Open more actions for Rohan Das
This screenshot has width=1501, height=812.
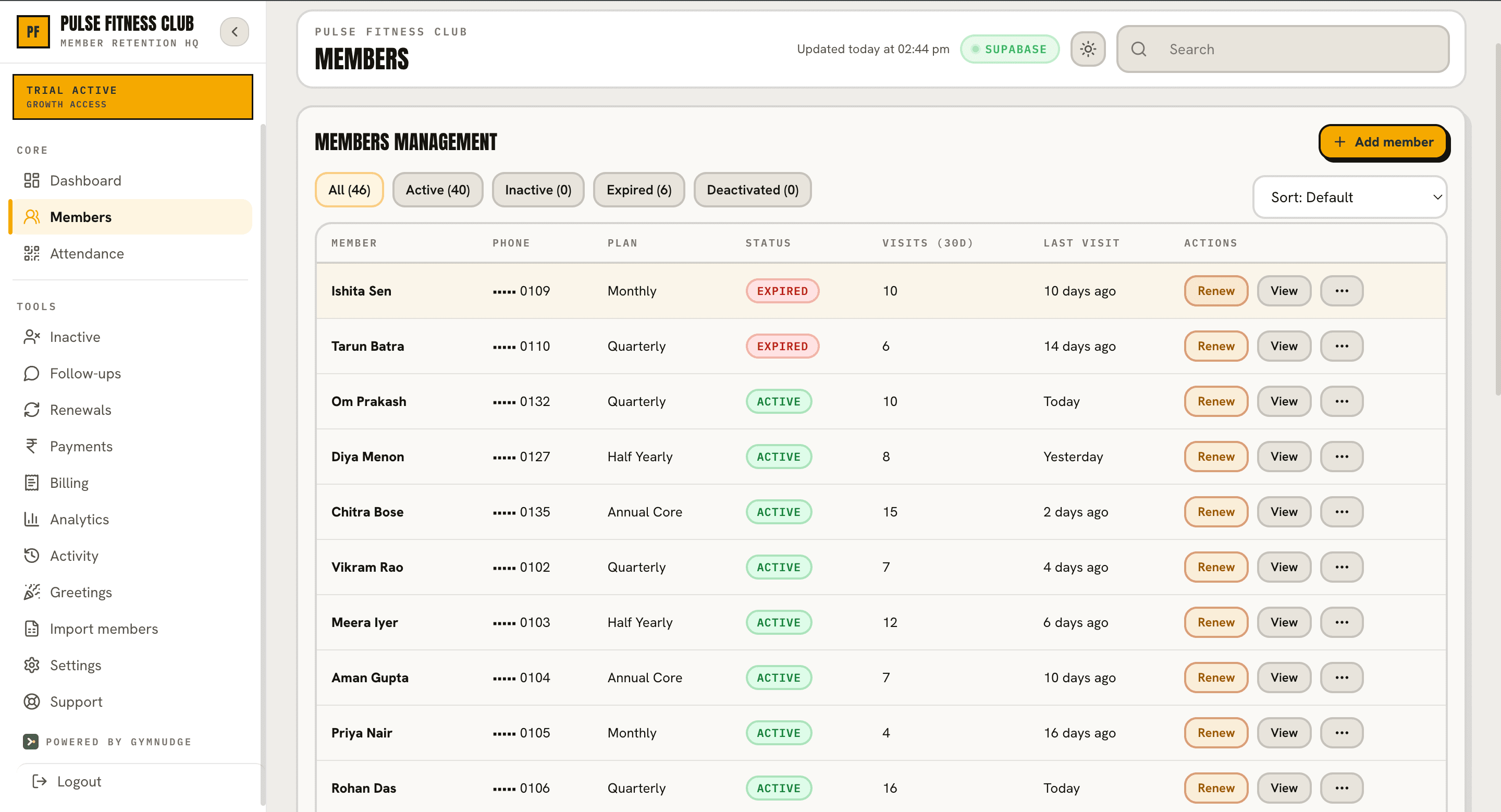pyautogui.click(x=1342, y=788)
